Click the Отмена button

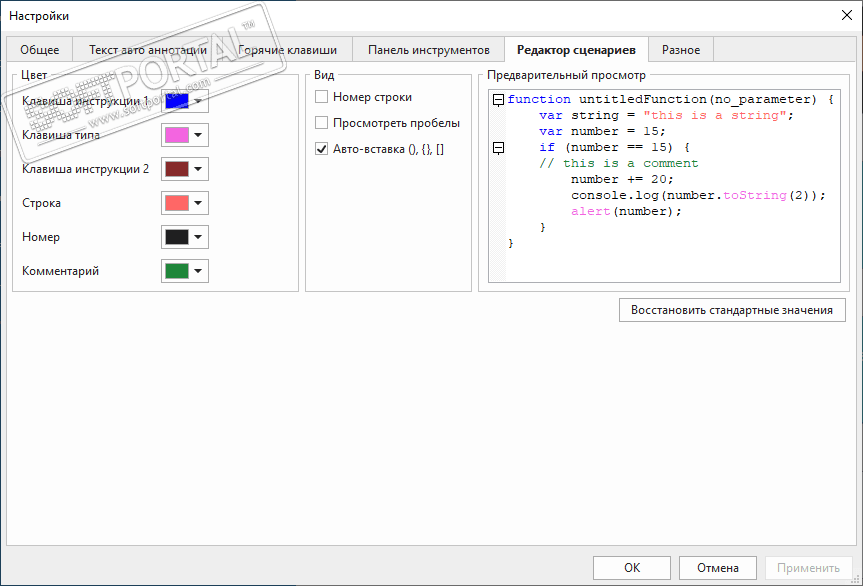click(x=718, y=567)
